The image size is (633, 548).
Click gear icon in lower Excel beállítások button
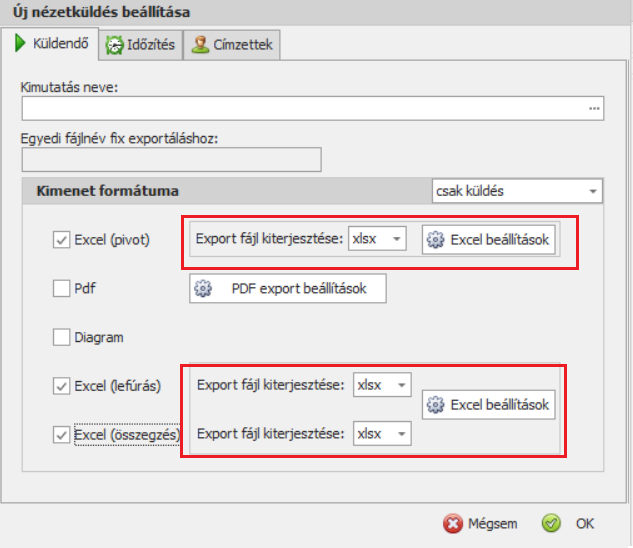coord(435,405)
